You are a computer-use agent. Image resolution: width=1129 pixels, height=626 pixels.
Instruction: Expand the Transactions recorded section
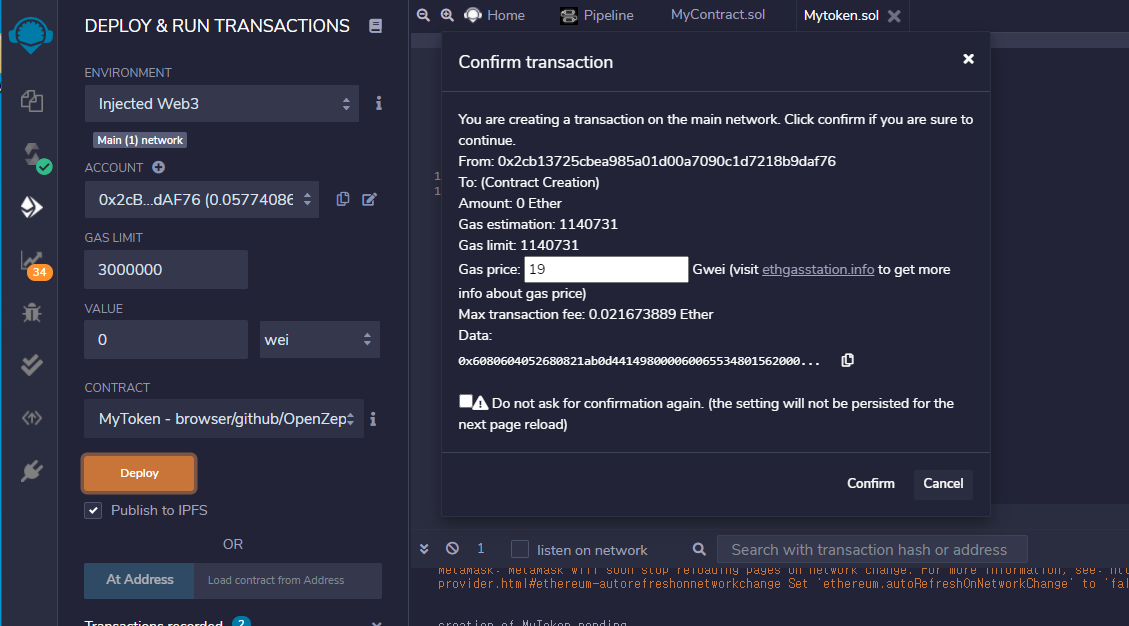pyautogui.click(x=377, y=622)
